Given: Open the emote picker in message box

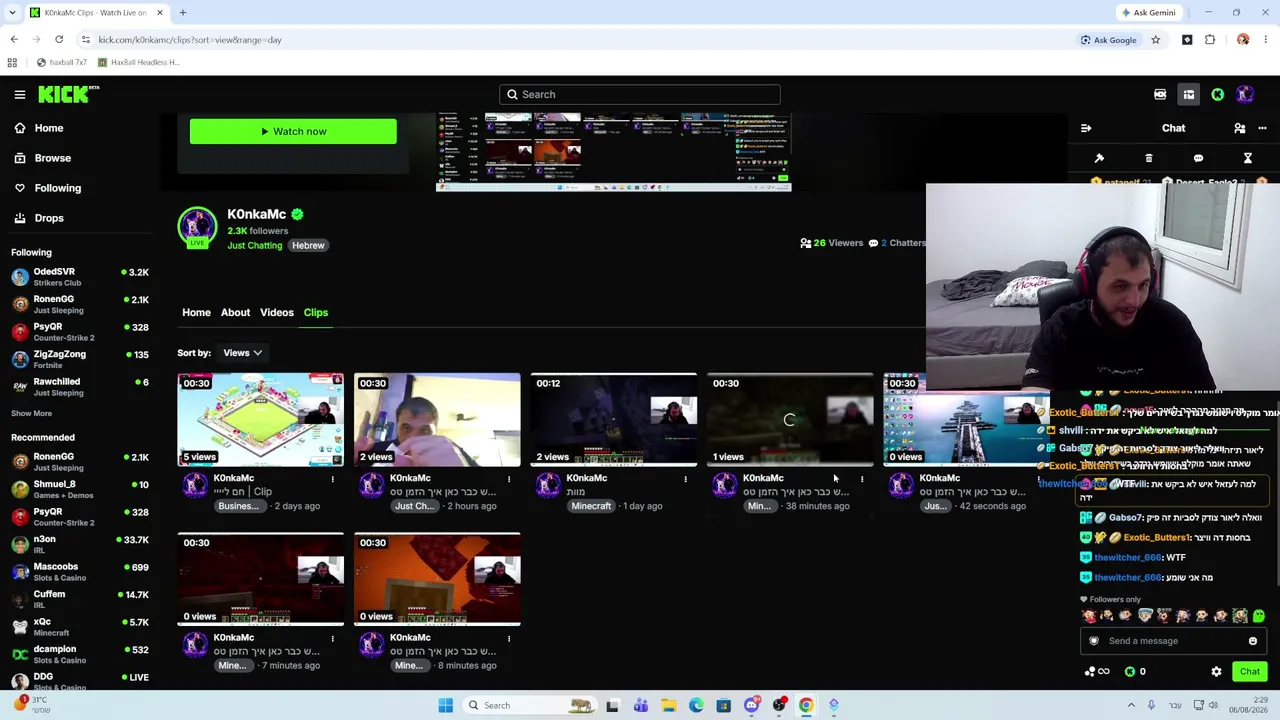Looking at the screenshot, I should 1253,641.
